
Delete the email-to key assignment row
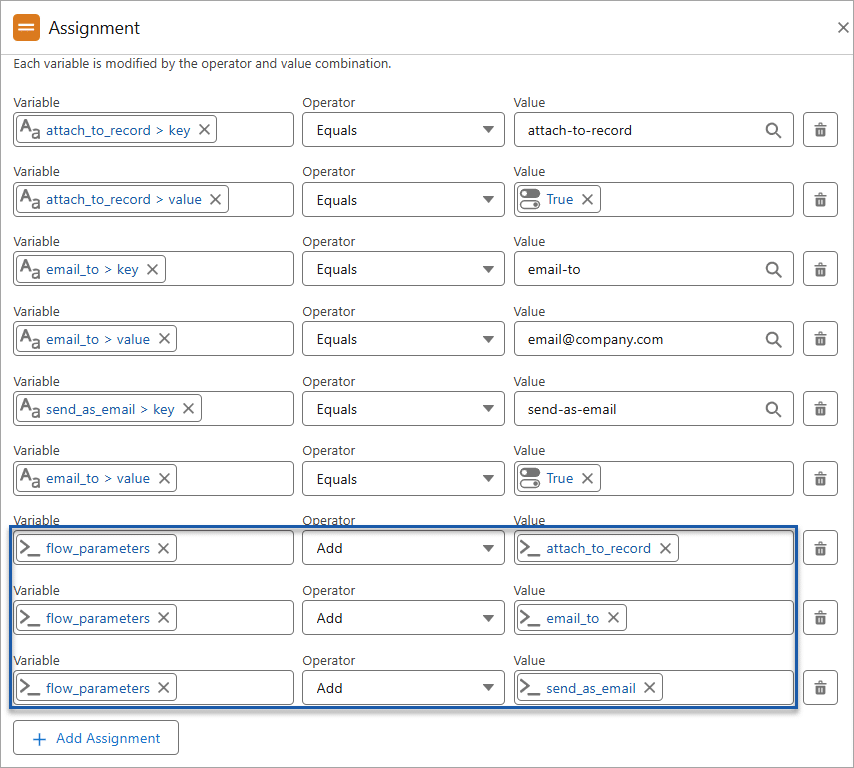[820, 269]
